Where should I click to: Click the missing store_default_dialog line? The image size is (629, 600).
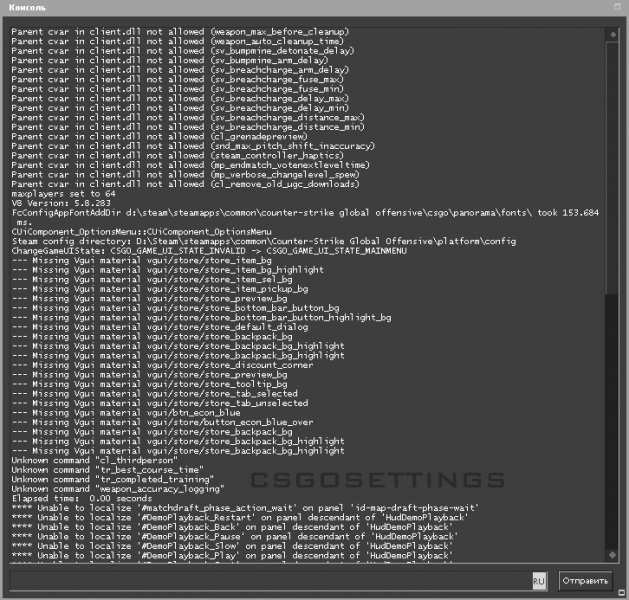pyautogui.click(x=160, y=327)
